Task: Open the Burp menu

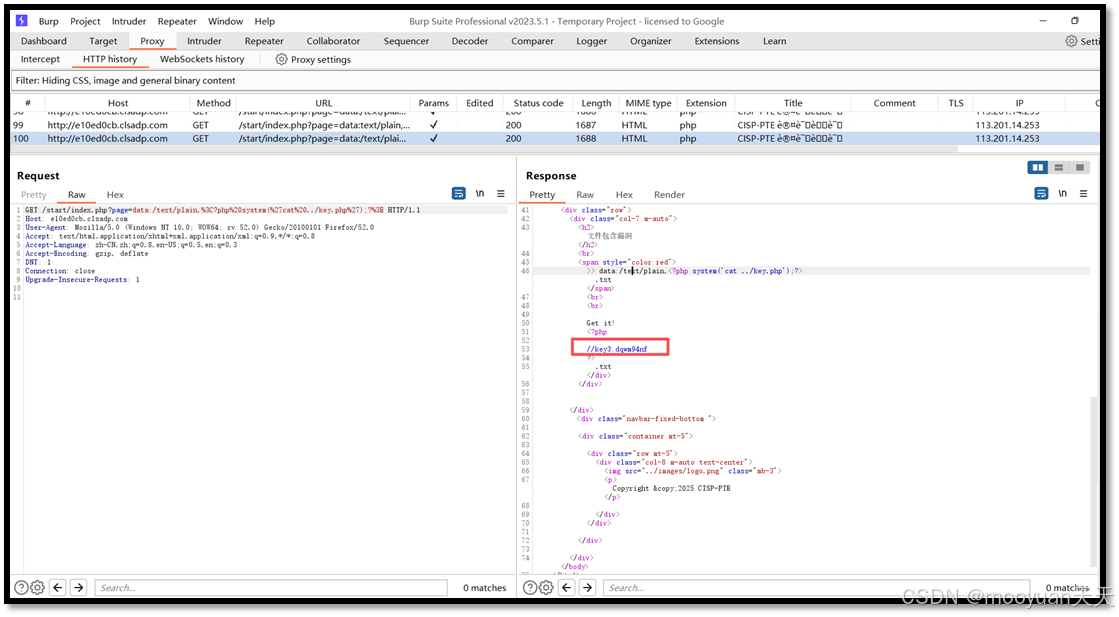Action: (49, 21)
